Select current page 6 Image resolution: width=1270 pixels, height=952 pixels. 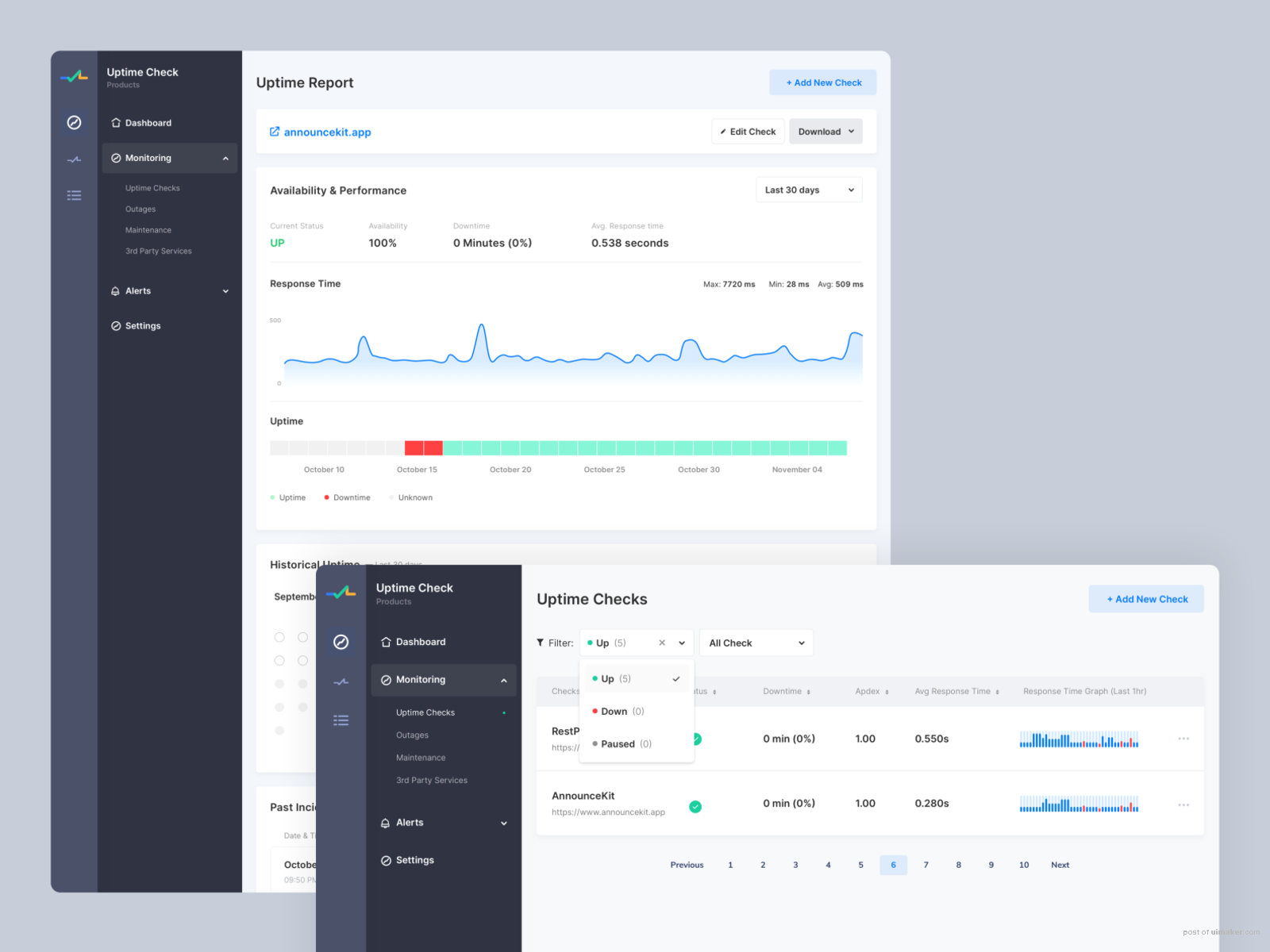(893, 865)
